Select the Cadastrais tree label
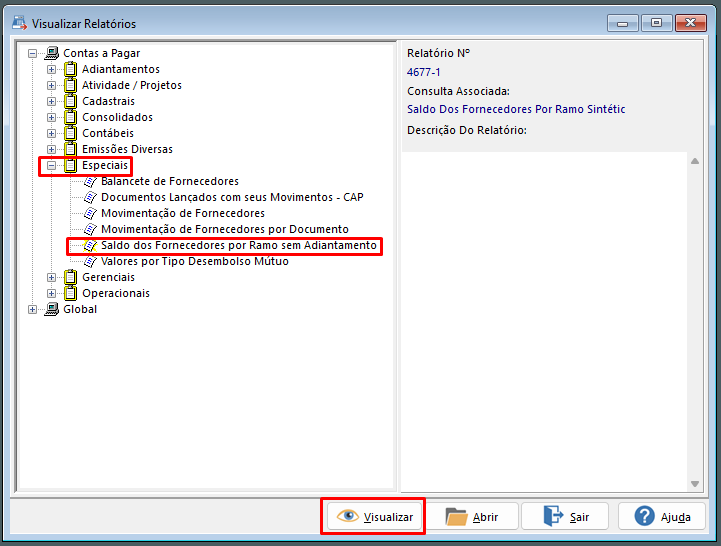Viewport: 721px width, 546px height. (109, 101)
